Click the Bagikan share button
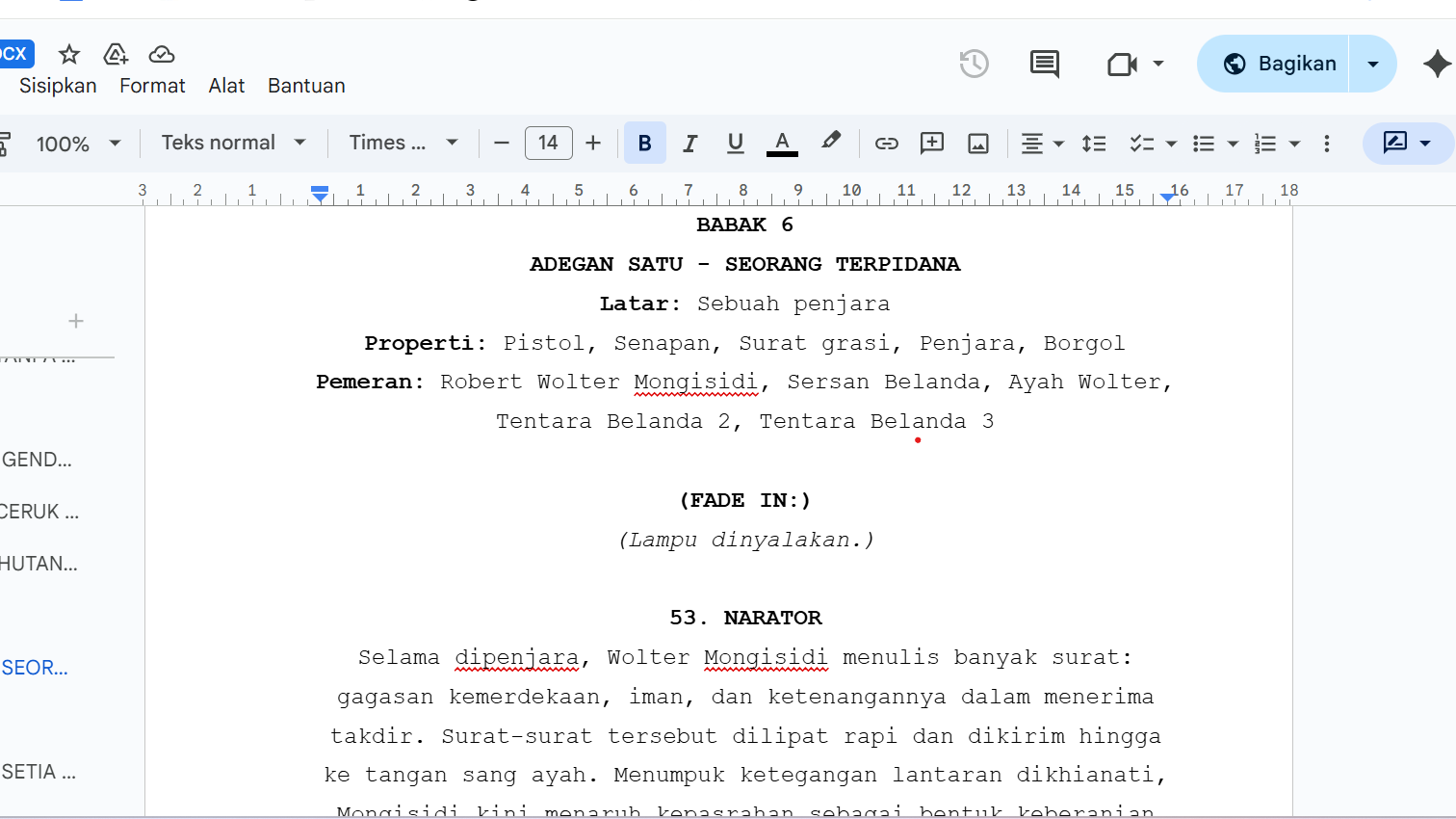1456x819 pixels. (x=1279, y=64)
